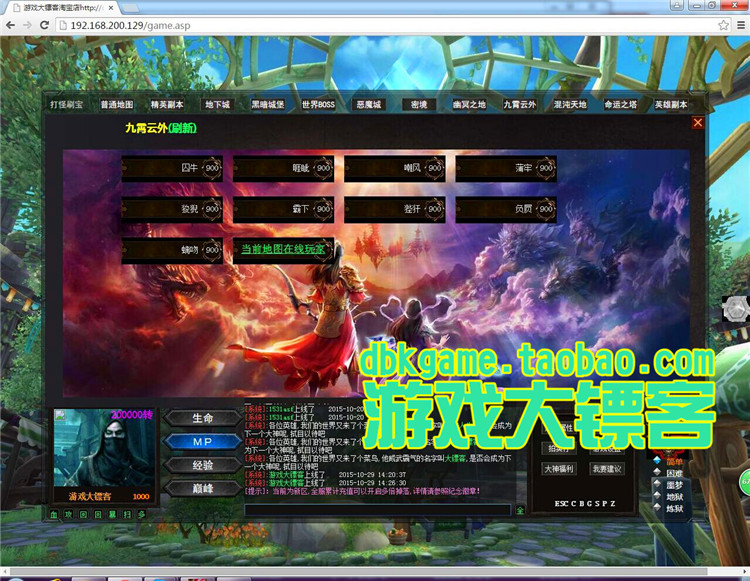This screenshot has height=581, width=750.
Task: Click the 生命 health bar
Action: (x=203, y=418)
